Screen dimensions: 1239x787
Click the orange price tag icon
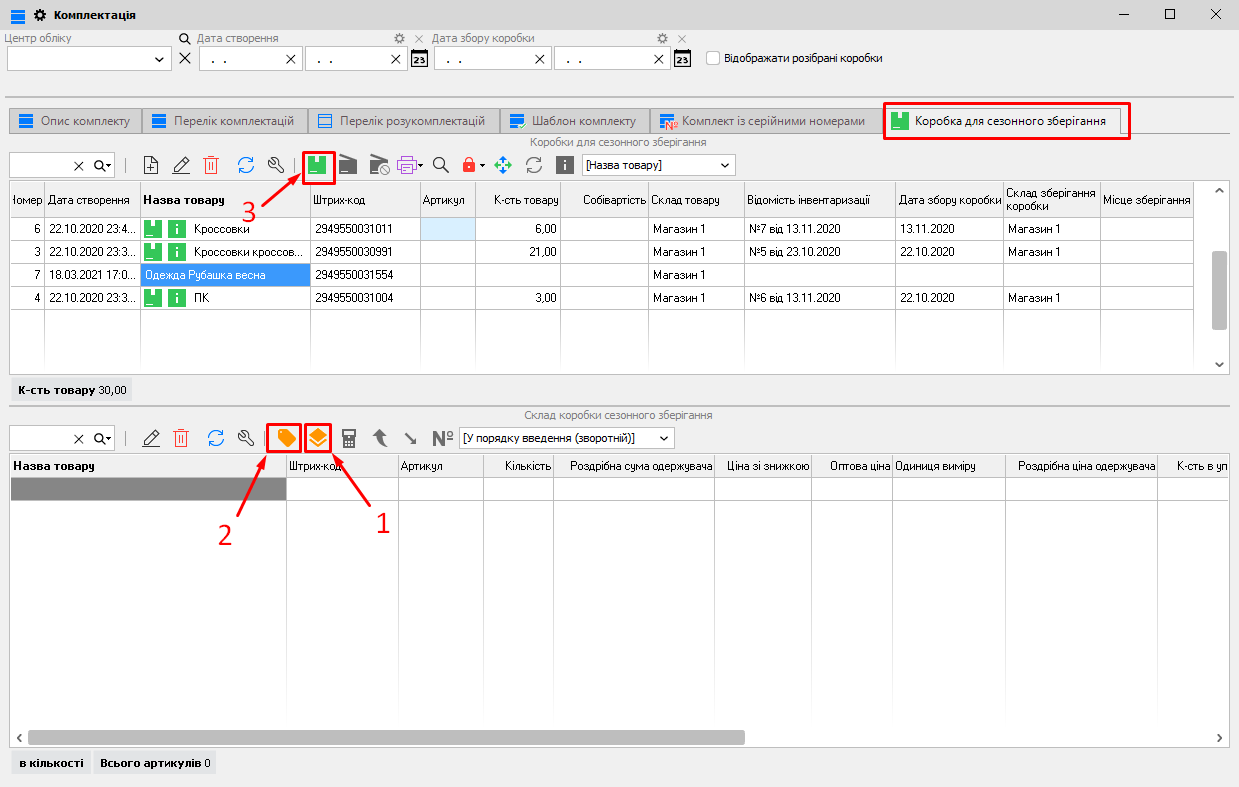coord(285,438)
